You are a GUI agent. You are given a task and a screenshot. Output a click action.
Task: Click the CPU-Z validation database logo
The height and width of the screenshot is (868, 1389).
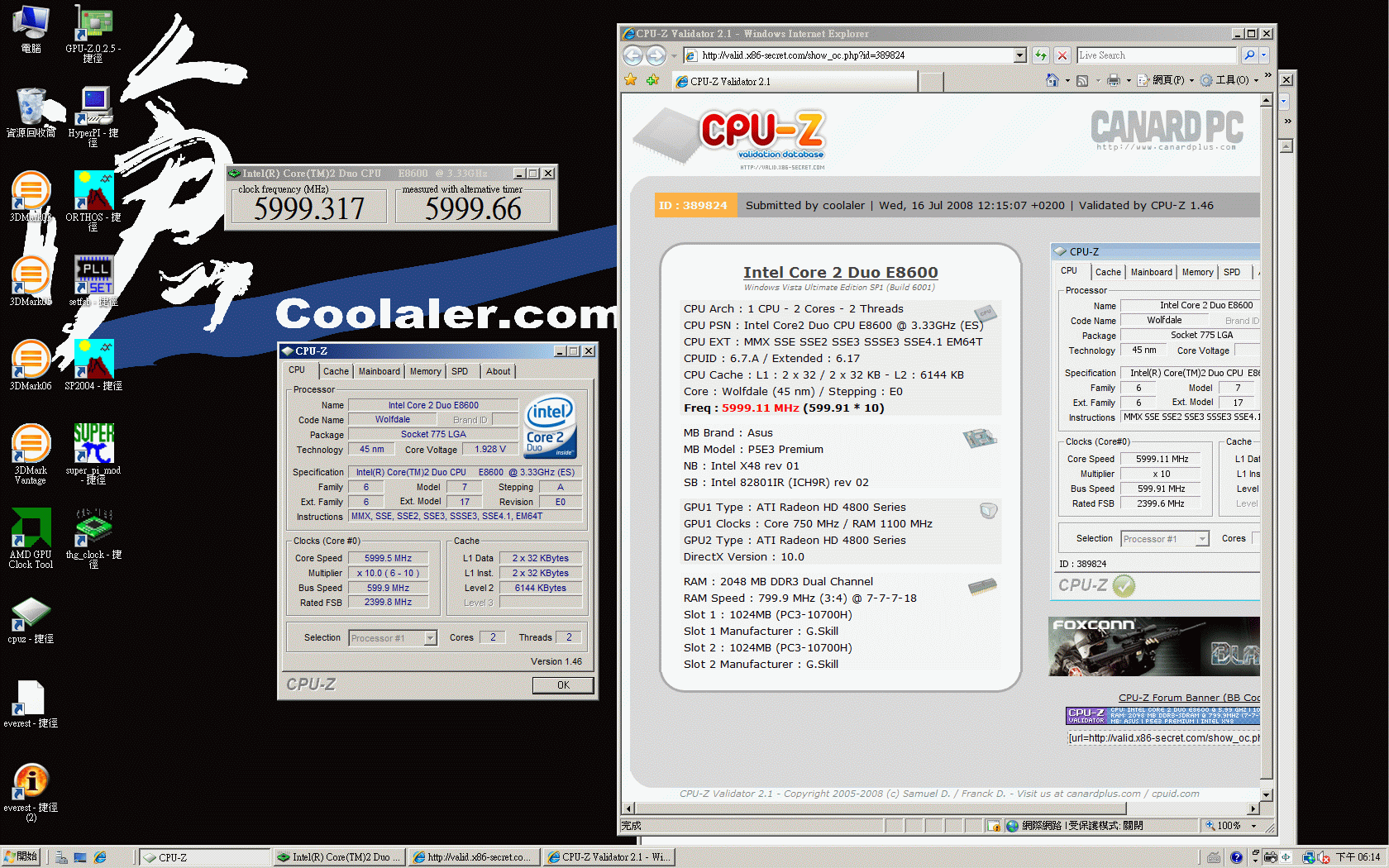point(732,139)
